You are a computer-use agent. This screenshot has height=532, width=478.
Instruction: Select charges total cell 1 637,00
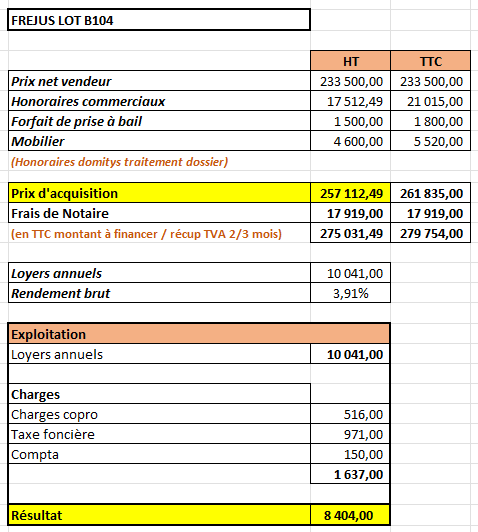(x=350, y=474)
